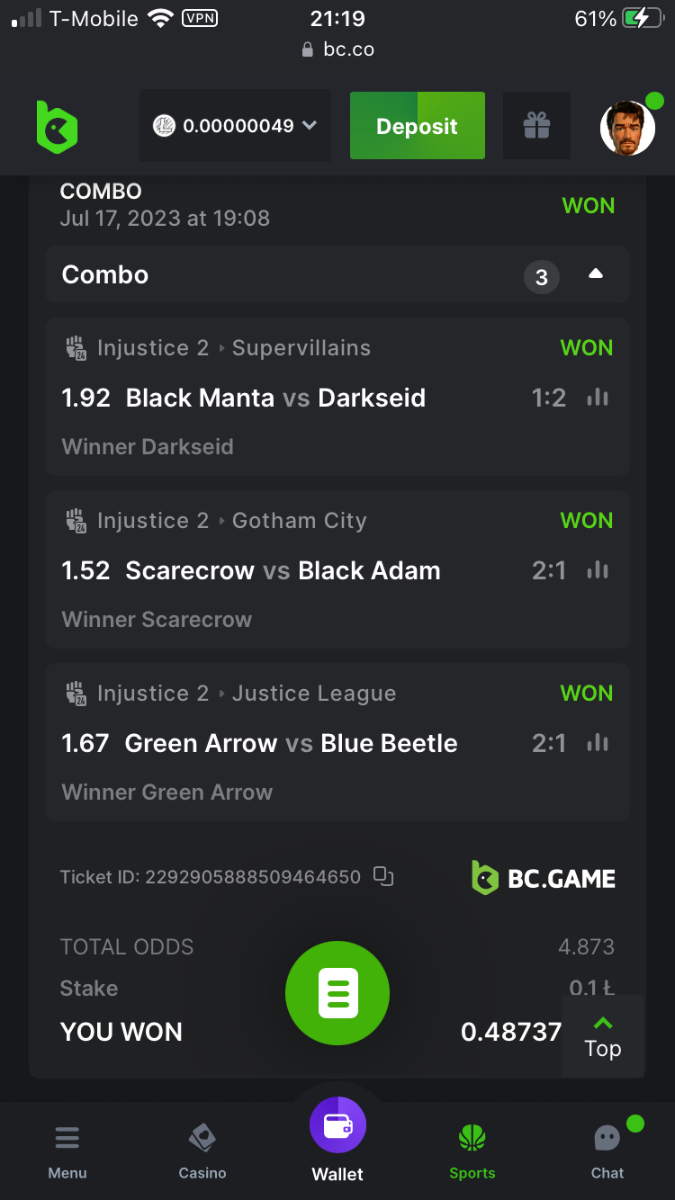This screenshot has width=675, height=1200.
Task: Open the Chat tab
Action: point(607,1152)
